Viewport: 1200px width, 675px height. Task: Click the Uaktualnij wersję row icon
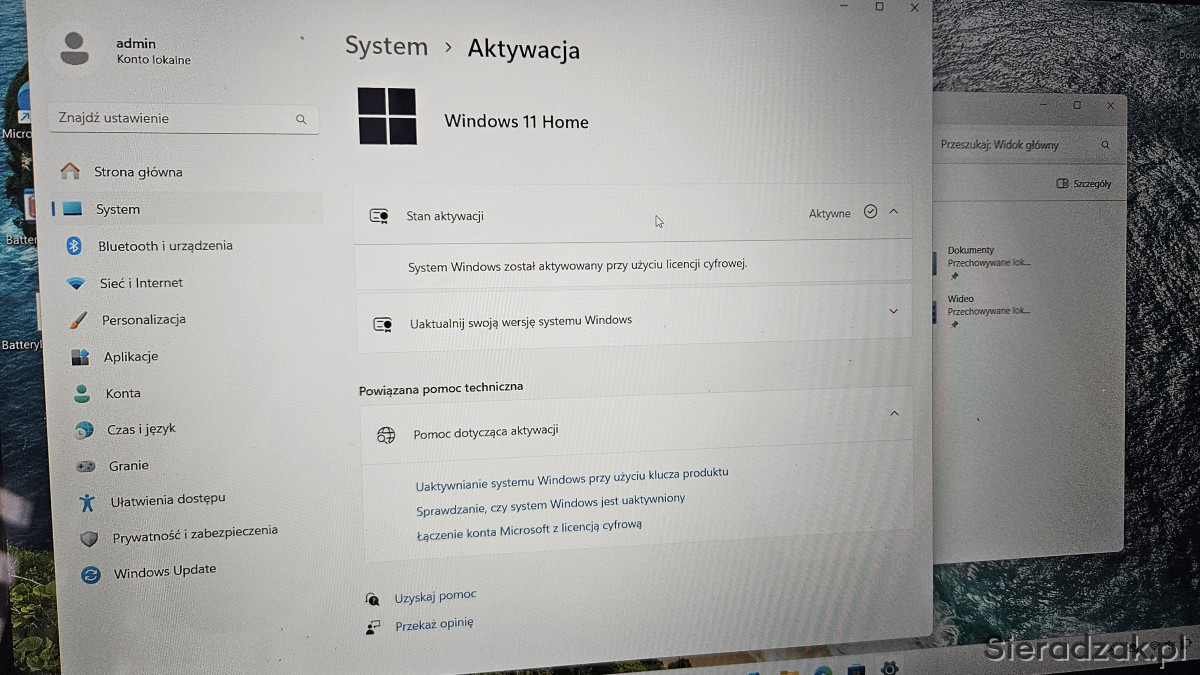(x=382, y=324)
